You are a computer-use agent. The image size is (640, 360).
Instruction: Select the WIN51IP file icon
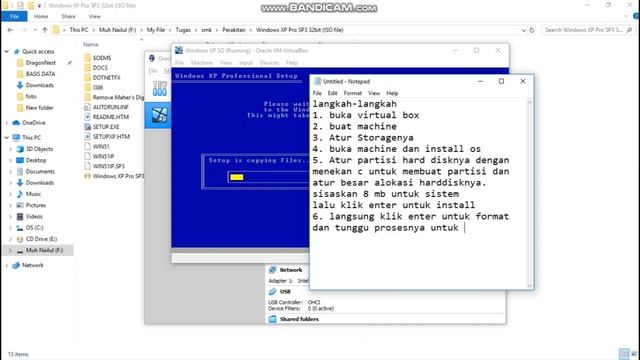click(87, 156)
